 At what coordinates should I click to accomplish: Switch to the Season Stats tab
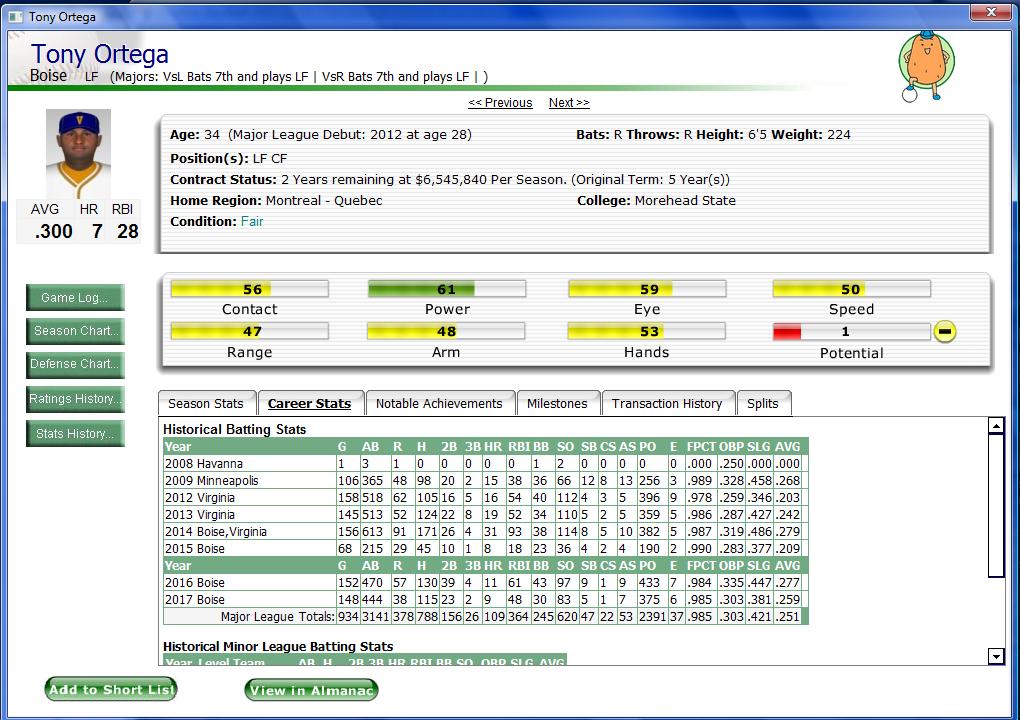tap(206, 404)
